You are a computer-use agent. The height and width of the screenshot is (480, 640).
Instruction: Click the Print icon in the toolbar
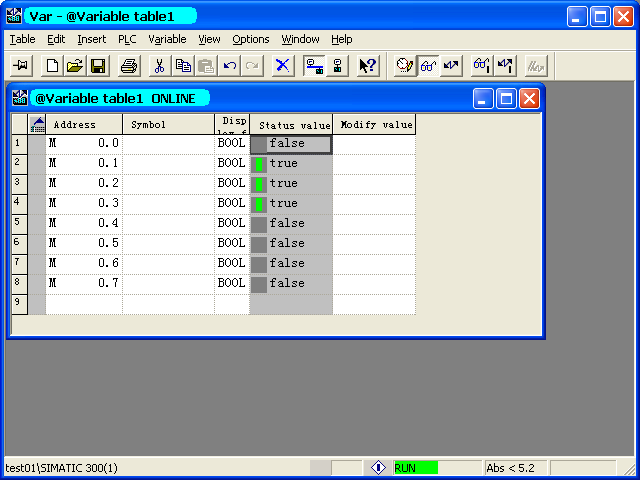[x=128, y=66]
